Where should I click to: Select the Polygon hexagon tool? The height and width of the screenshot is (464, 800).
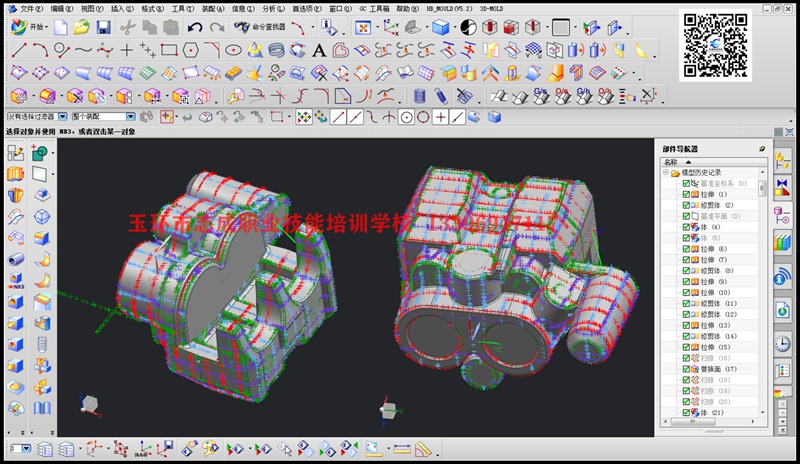coord(190,50)
